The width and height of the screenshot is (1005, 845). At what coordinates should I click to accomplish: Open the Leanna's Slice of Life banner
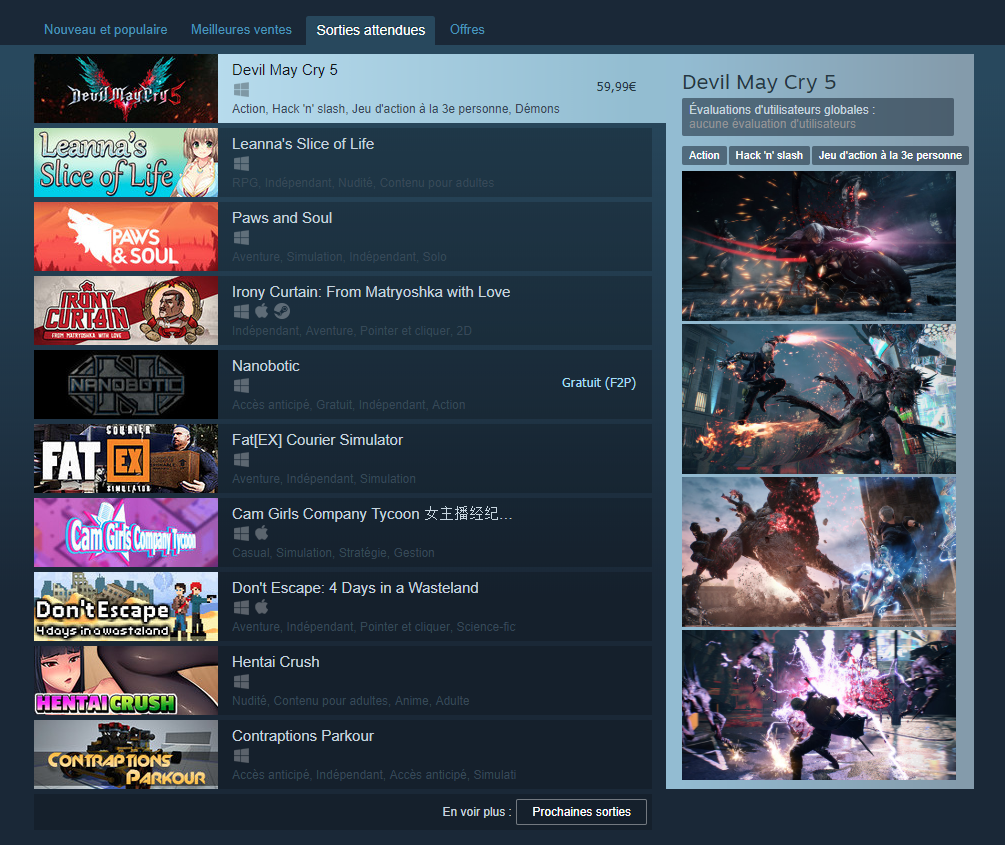[126, 162]
